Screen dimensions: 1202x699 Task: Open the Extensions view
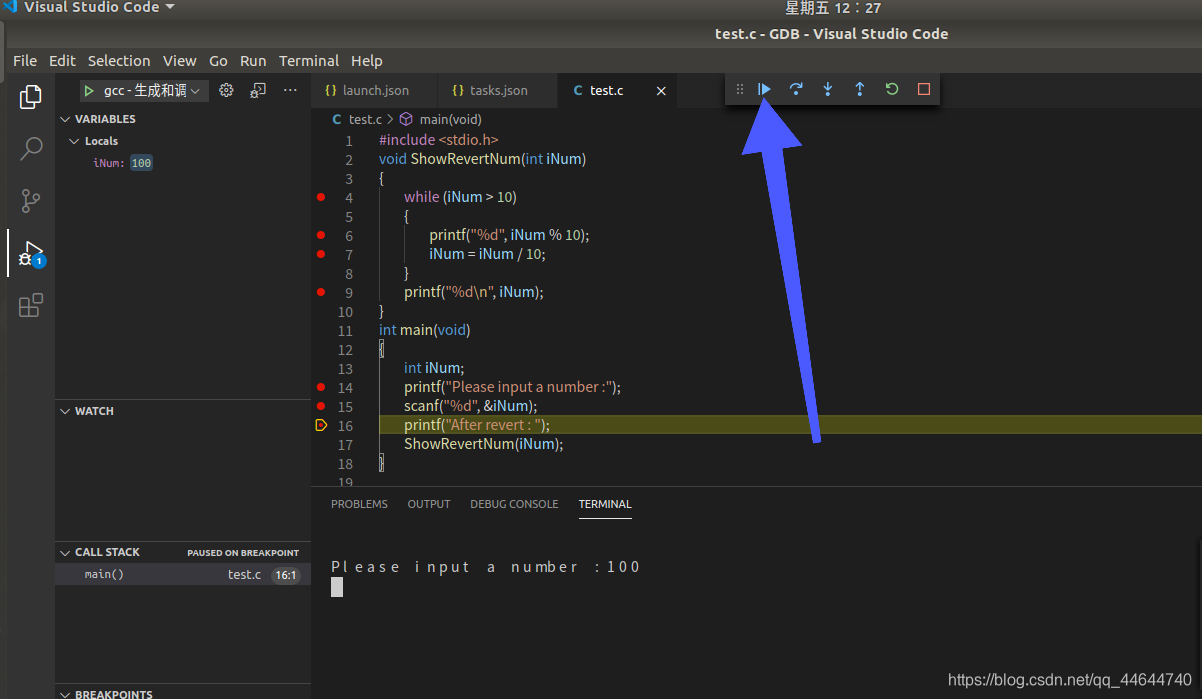[x=31, y=305]
